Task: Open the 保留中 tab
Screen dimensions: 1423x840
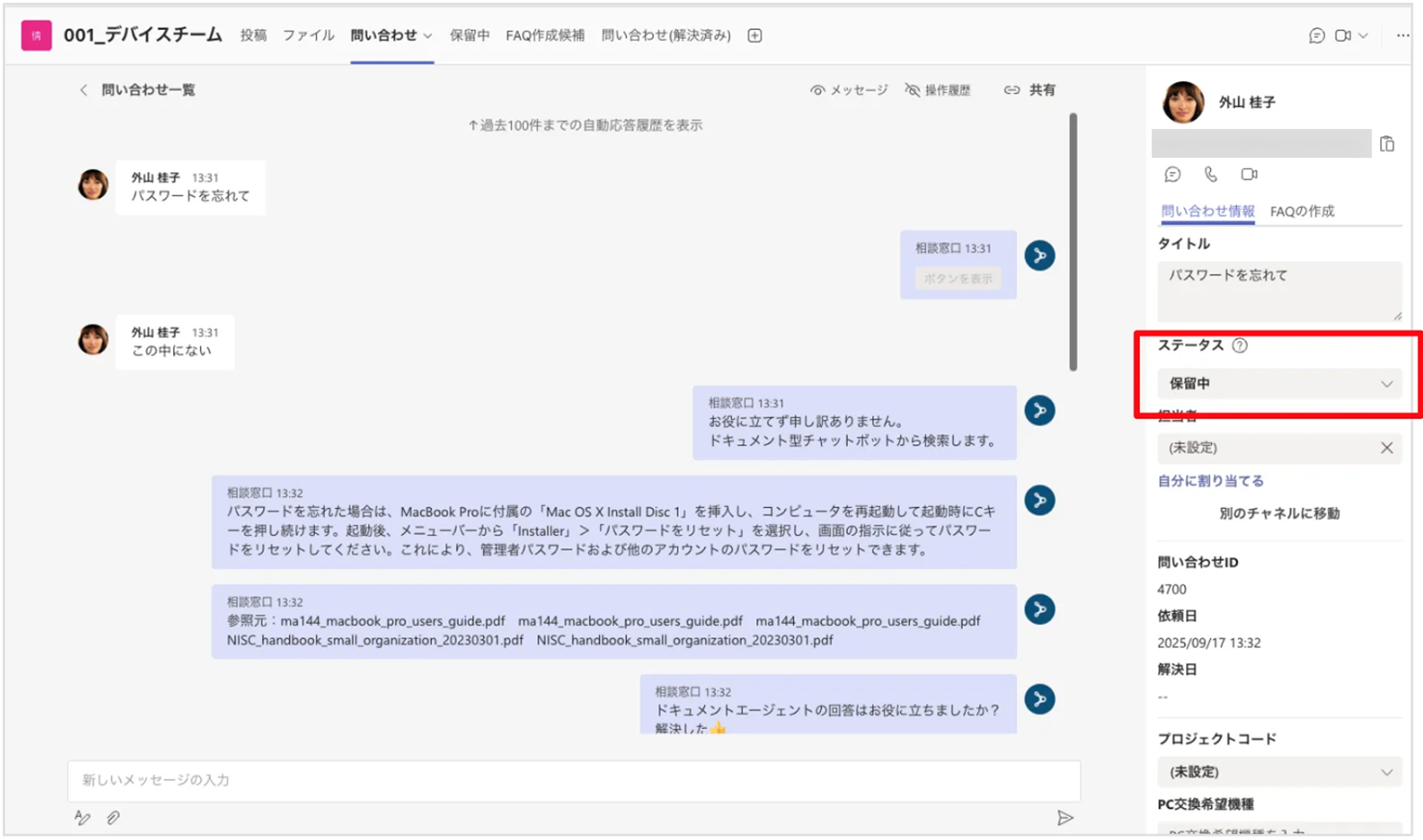Action: (x=469, y=36)
